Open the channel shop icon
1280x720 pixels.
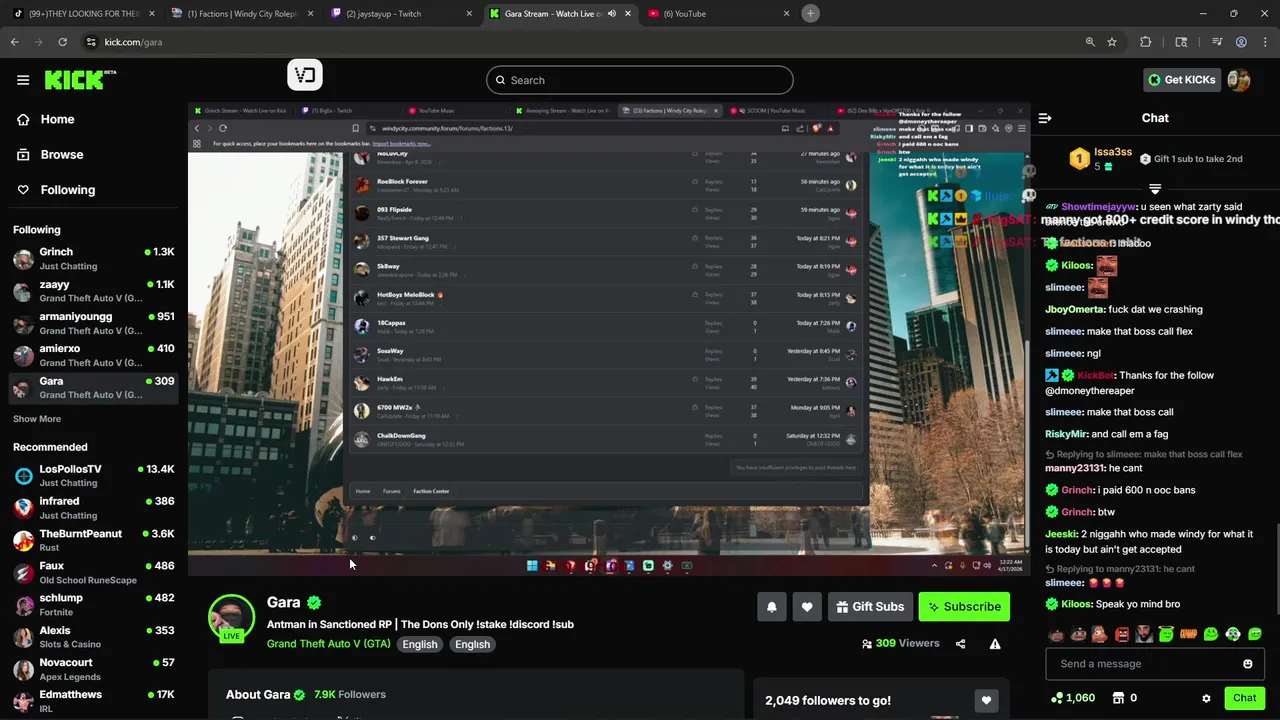coord(1118,698)
